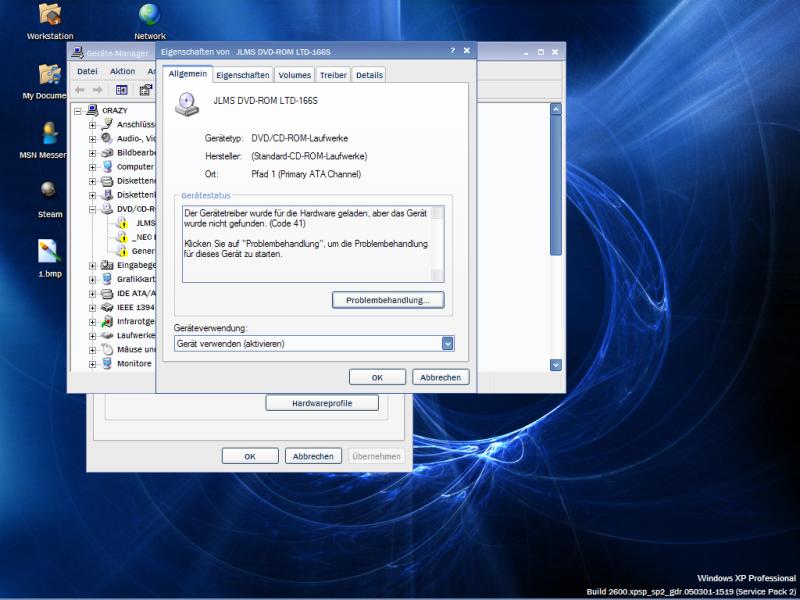Select the _NEC device warning icon
The height and width of the screenshot is (600, 800).
point(121,237)
